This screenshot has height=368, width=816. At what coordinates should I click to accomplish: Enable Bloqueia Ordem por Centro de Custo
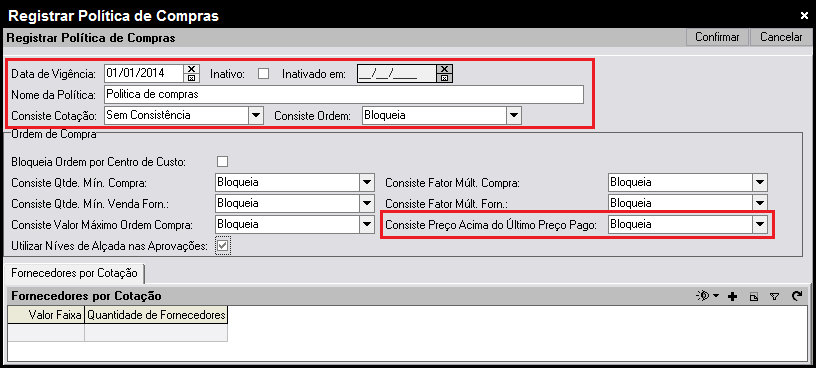(x=223, y=161)
